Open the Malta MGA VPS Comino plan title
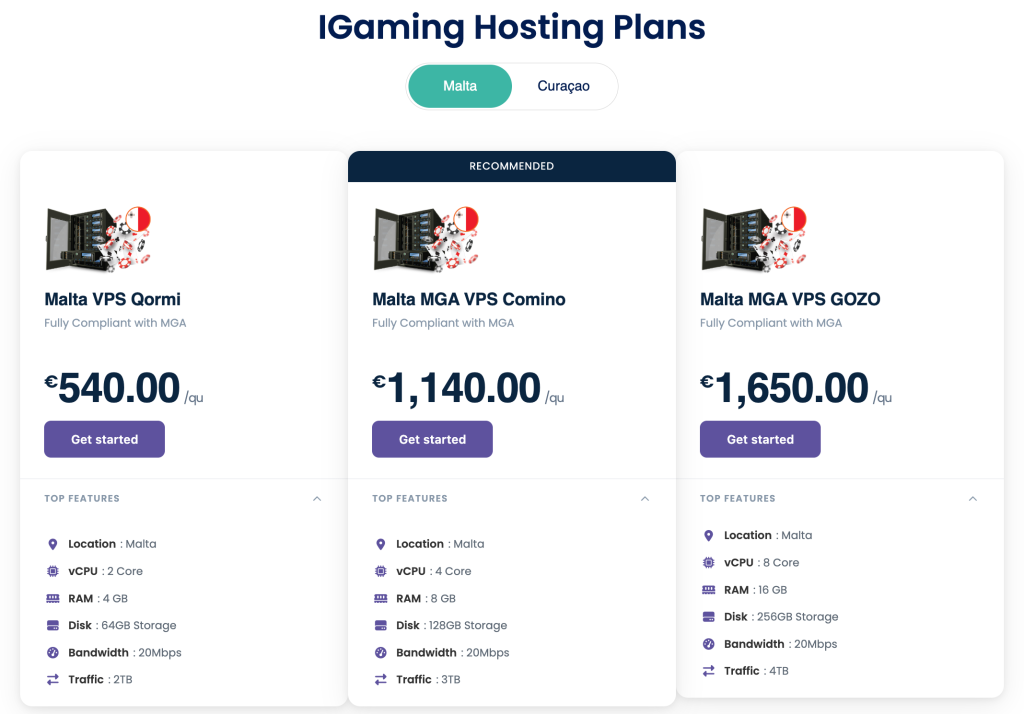 (469, 299)
